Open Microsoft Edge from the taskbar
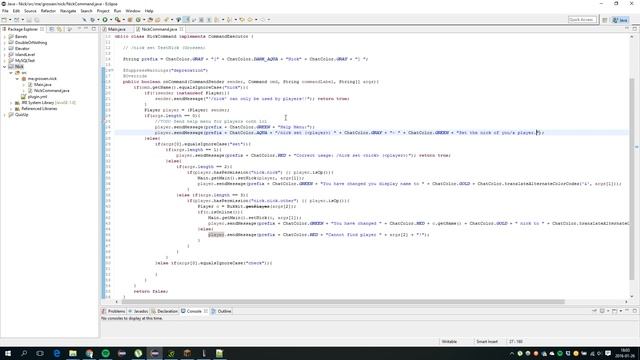The height and width of the screenshot is (360, 640). click(57, 353)
